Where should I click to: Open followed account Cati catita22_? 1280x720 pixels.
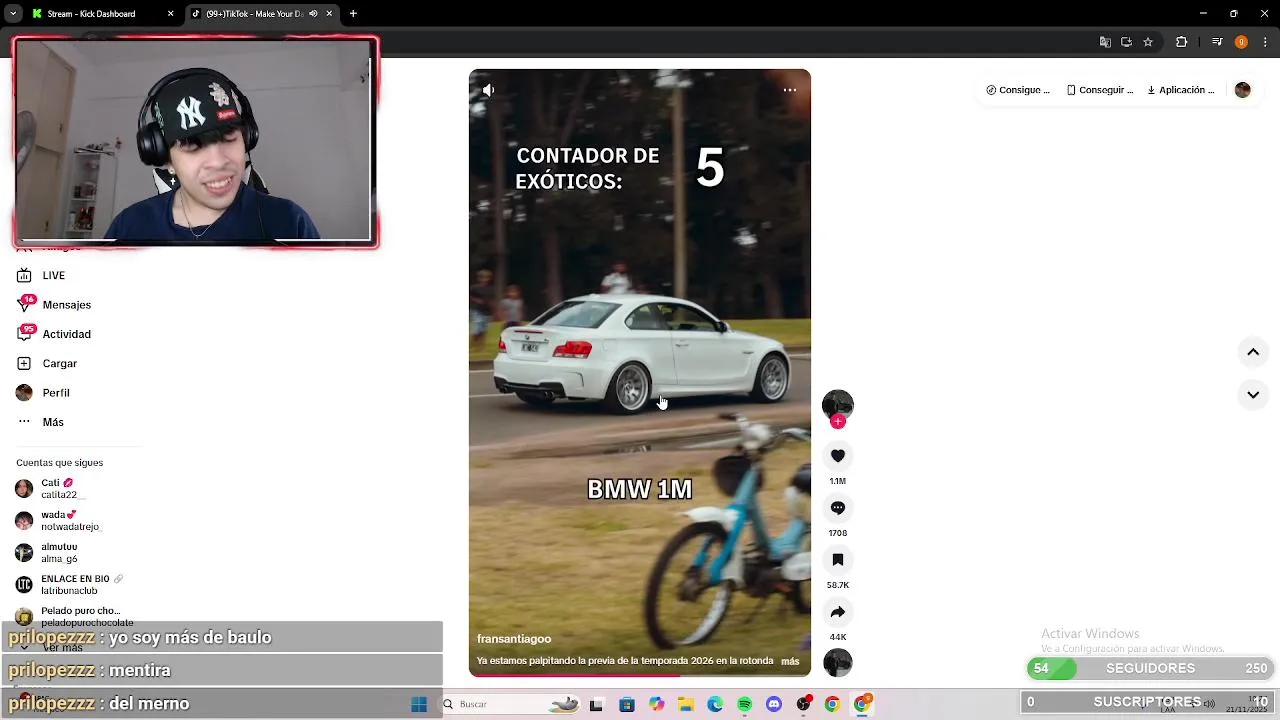click(x=50, y=488)
